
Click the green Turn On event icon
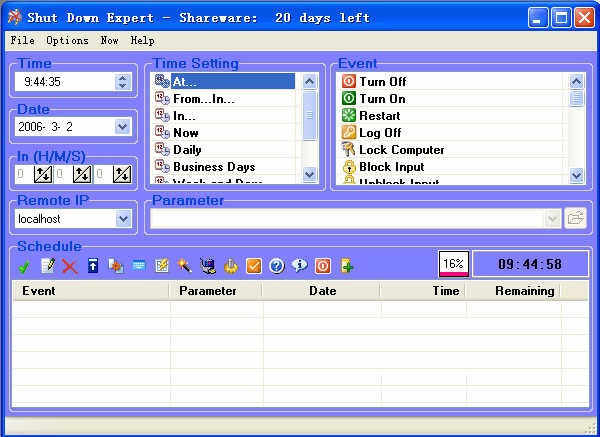coord(349,99)
